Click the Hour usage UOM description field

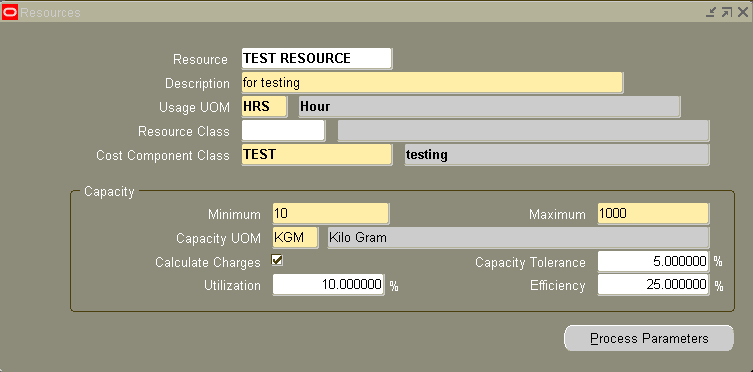[489, 107]
